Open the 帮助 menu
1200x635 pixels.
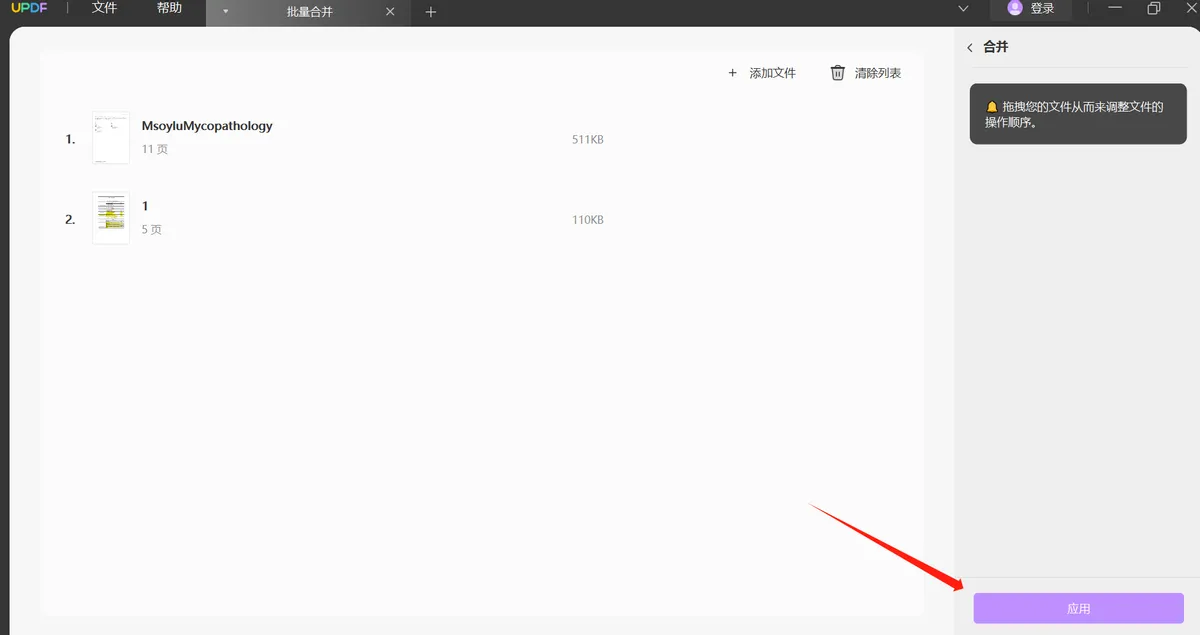[169, 9]
